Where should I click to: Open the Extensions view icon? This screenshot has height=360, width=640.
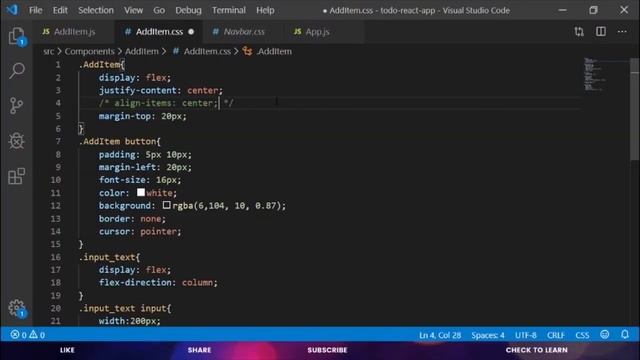(x=16, y=176)
